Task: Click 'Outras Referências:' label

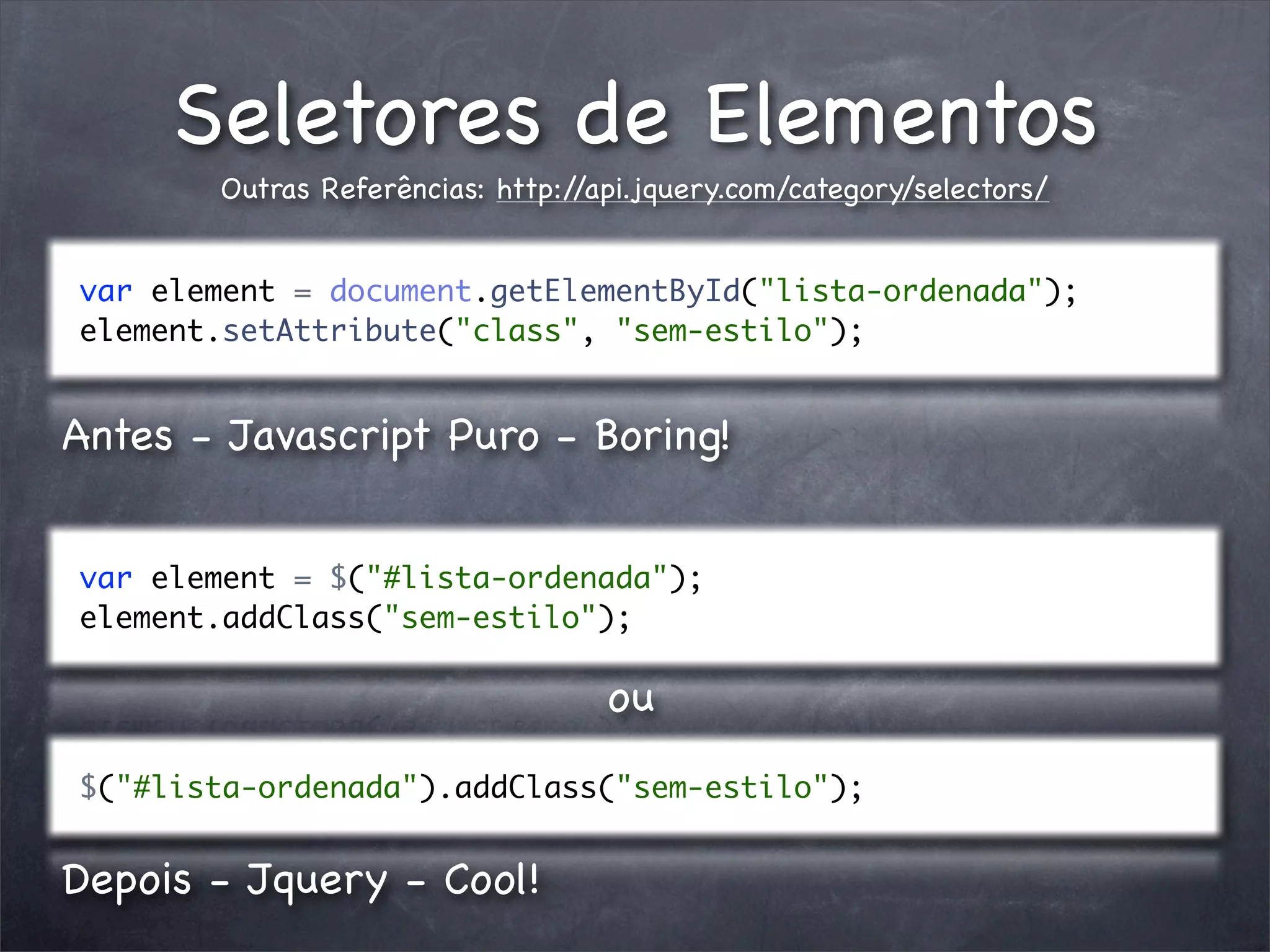Action: pyautogui.click(x=353, y=188)
